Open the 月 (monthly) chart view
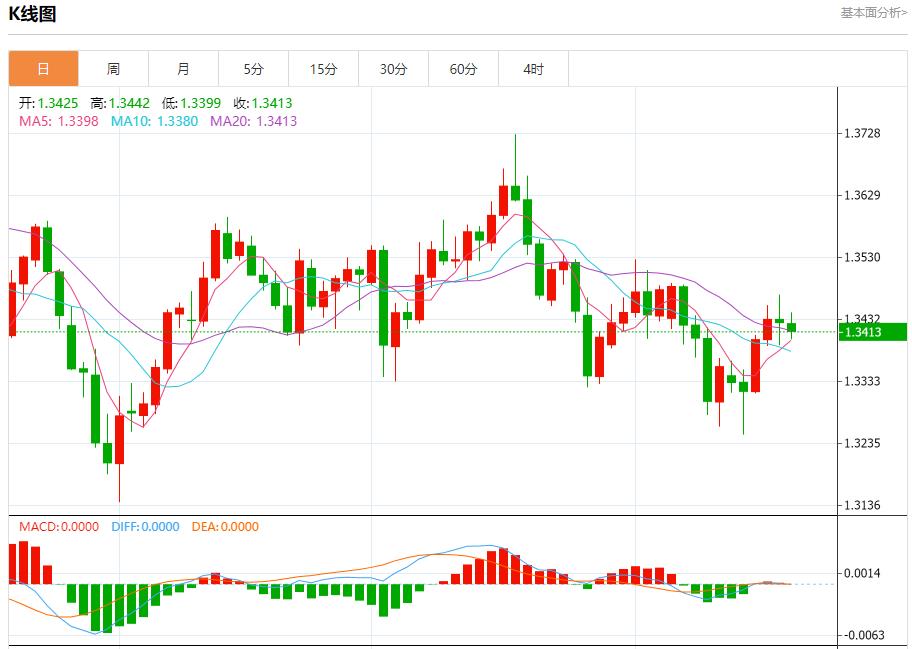The width and height of the screenshot is (912, 649). pos(182,68)
